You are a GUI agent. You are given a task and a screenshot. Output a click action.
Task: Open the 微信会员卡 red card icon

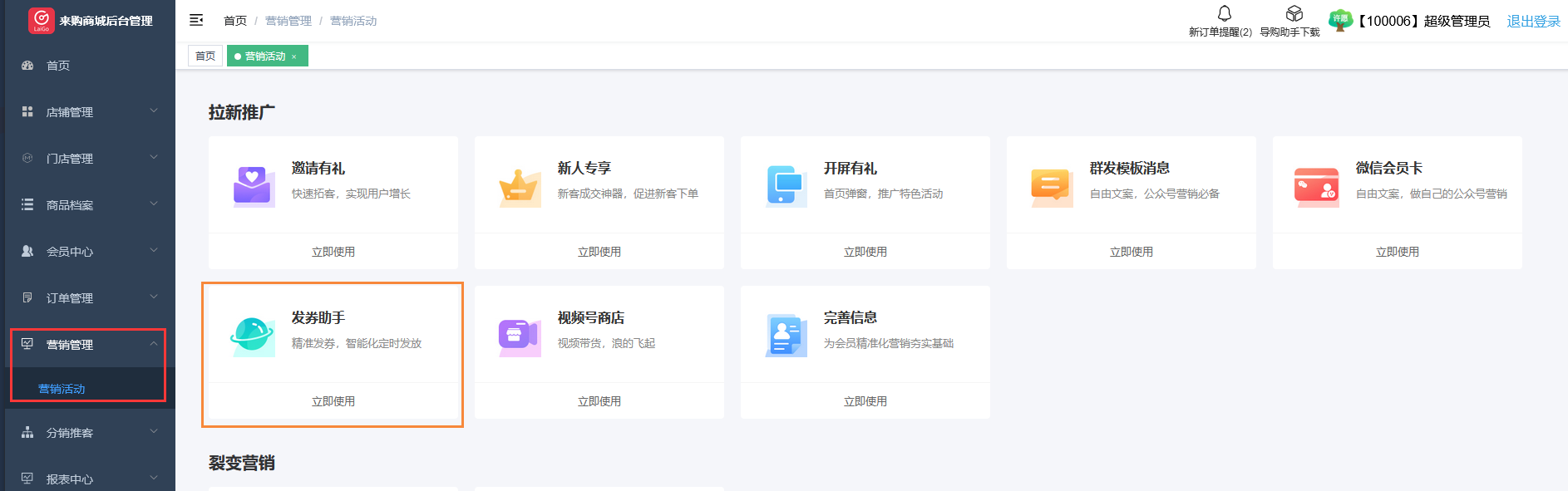coord(1316,187)
